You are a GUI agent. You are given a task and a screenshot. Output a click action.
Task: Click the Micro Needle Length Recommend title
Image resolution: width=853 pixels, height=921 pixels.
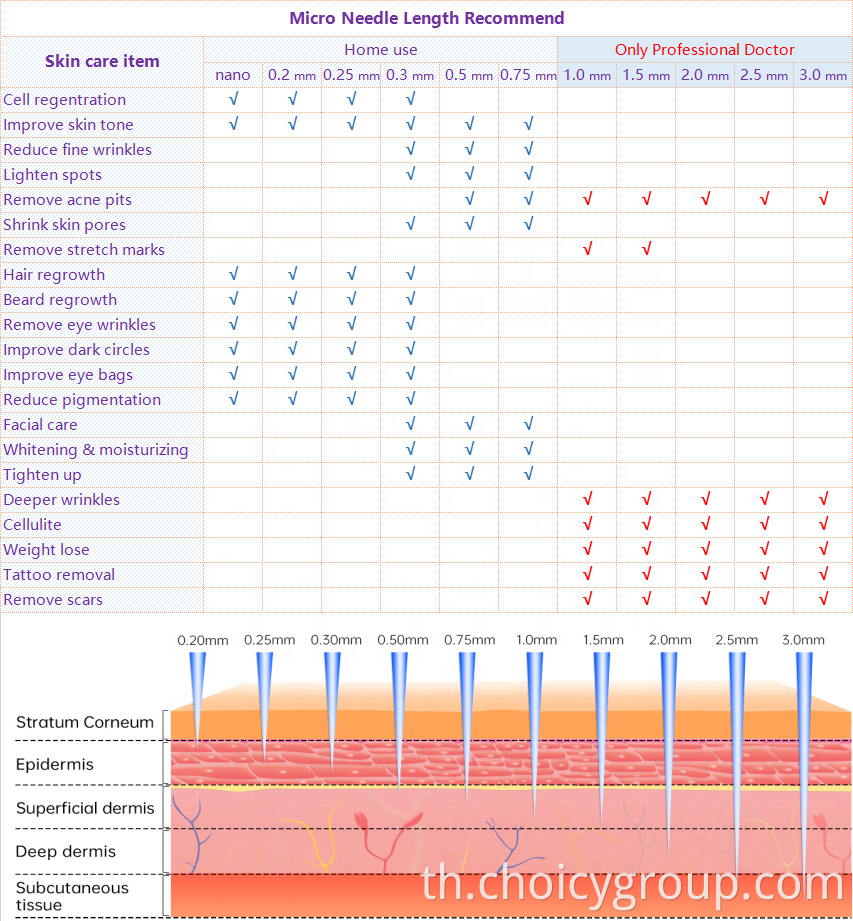tap(426, 18)
